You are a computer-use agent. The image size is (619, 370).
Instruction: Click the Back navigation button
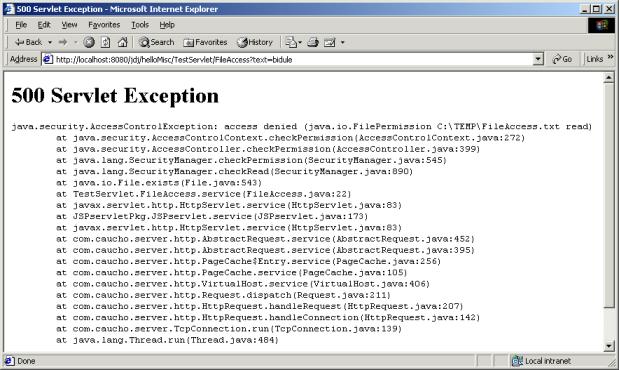tap(28, 42)
